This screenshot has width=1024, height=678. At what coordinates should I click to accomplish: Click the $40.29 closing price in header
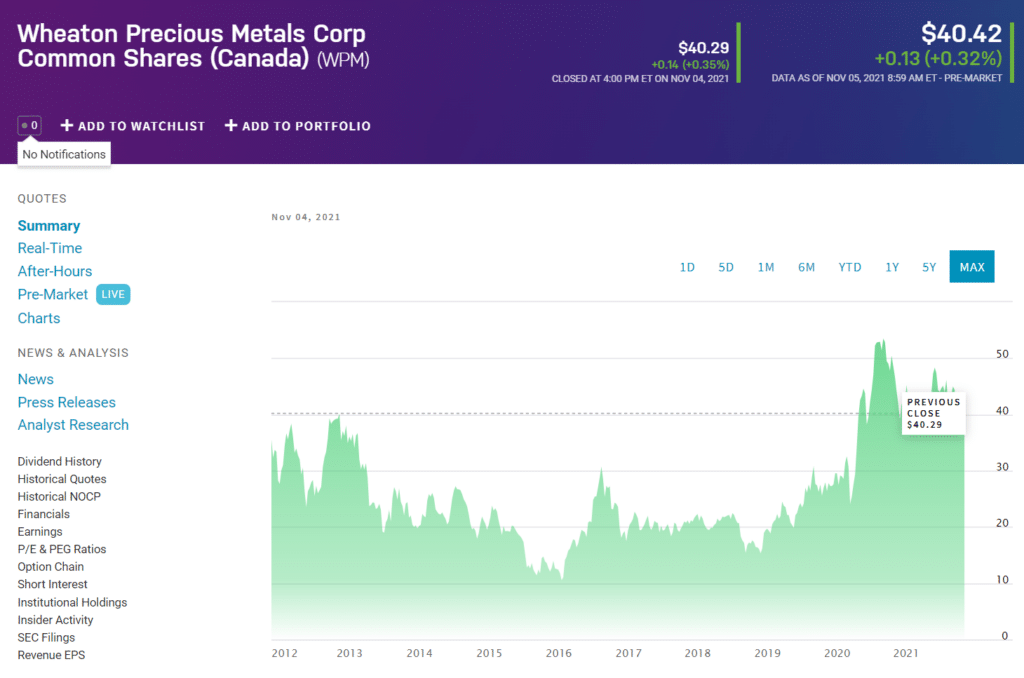(x=703, y=48)
